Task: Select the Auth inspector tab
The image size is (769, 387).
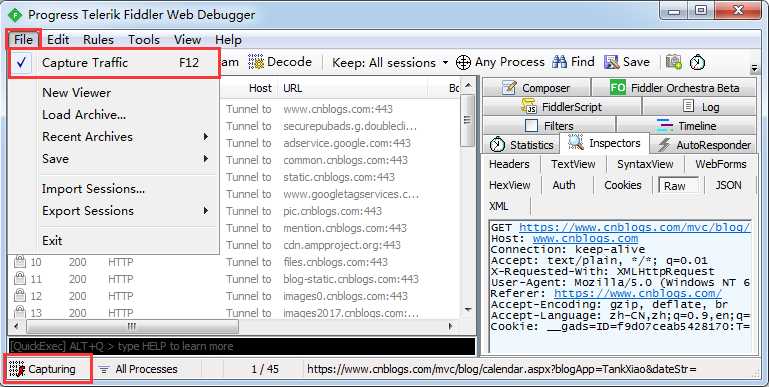Action: (x=564, y=185)
